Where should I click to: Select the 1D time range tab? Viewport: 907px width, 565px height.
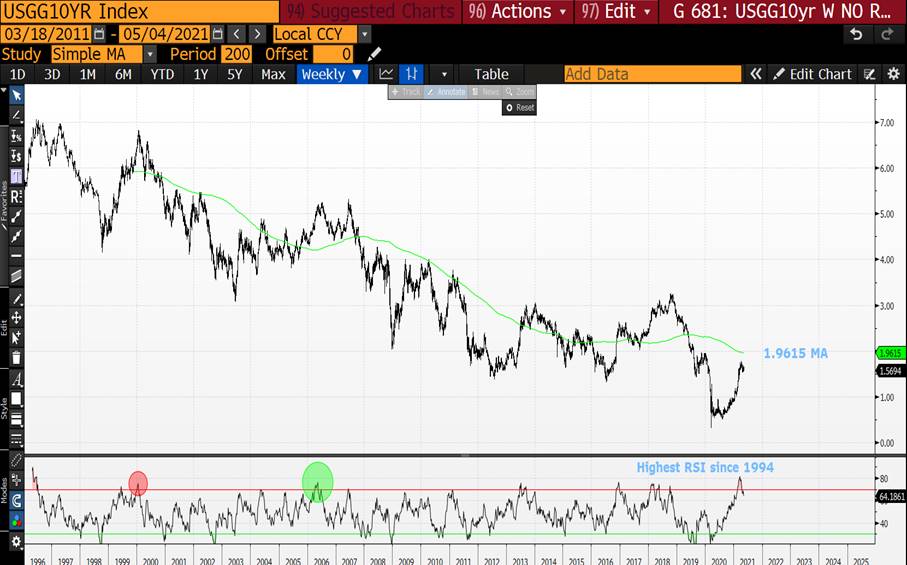[17, 74]
